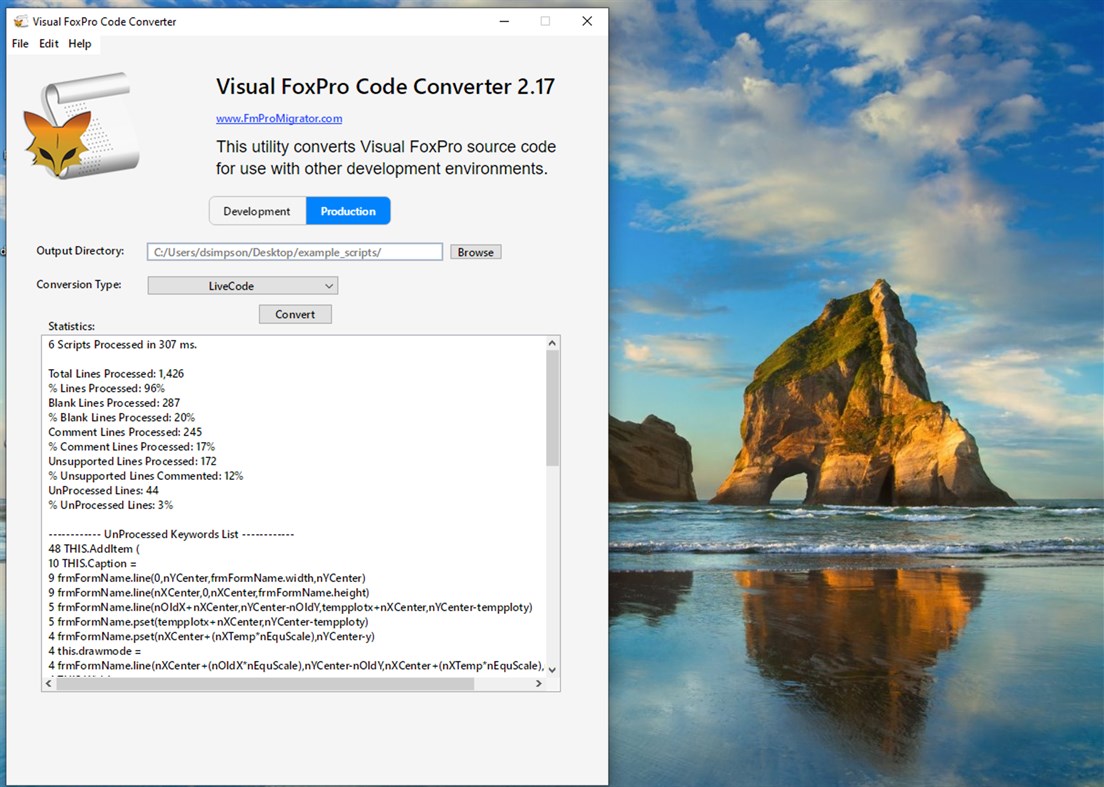Viewport: 1104px width, 787px height.
Task: Click the "6 Scripts Processed in 307 ms." line
Action: pyautogui.click(x=123, y=344)
